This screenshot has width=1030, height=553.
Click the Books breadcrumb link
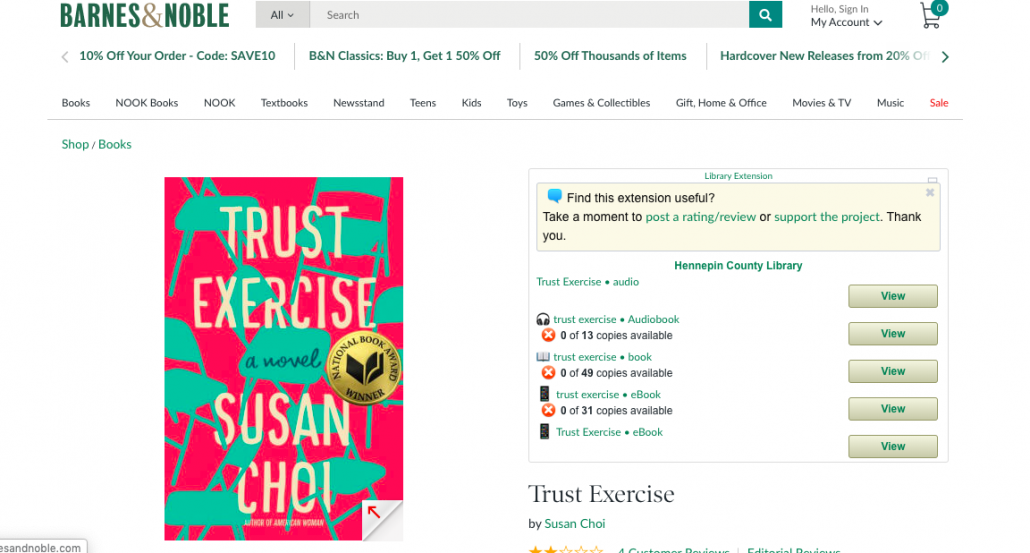[x=115, y=144]
